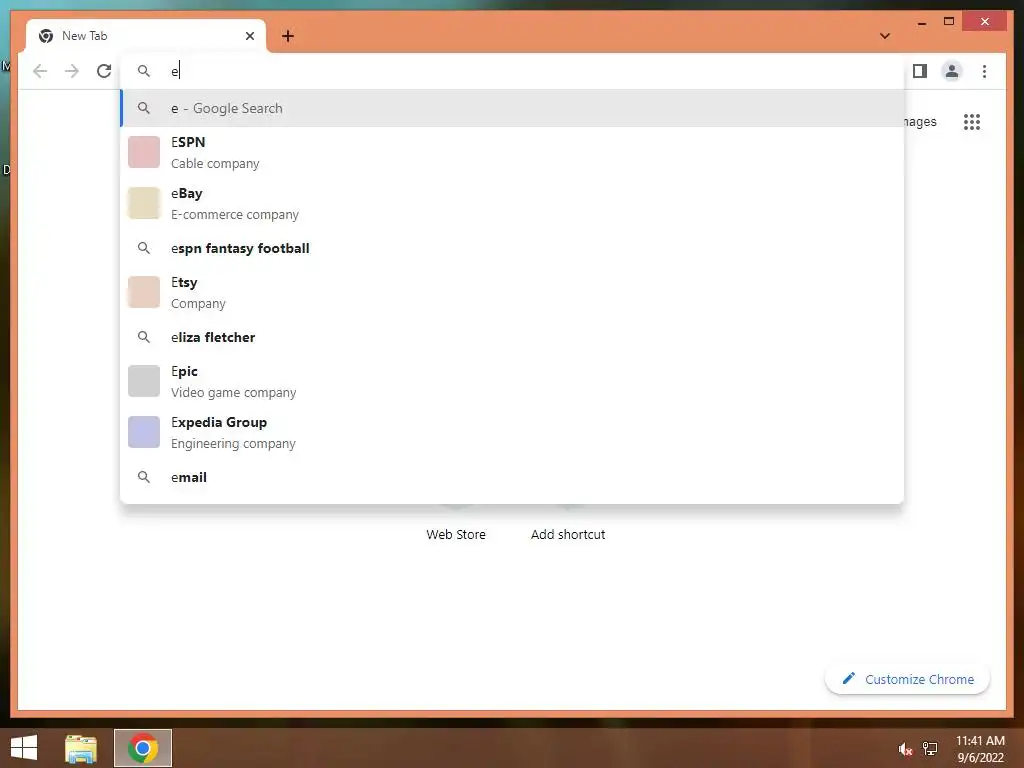
Task: Click magnifier icon beside 'eliza fletcher'
Action: point(144,337)
